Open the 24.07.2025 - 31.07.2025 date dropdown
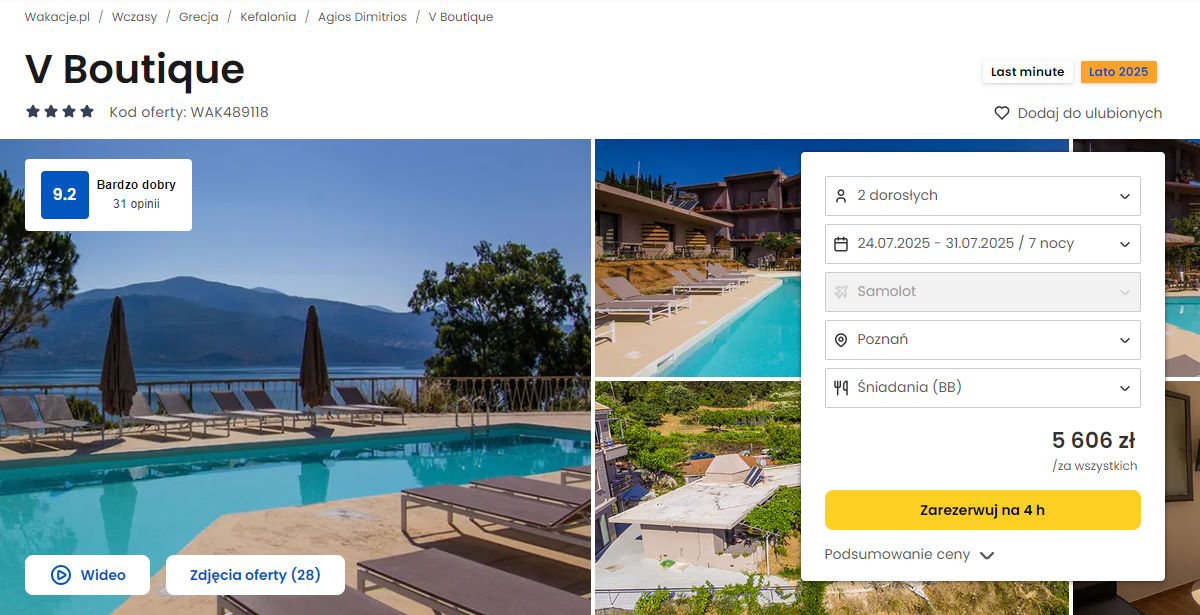Screen dimensions: 1200x615 (983, 244)
